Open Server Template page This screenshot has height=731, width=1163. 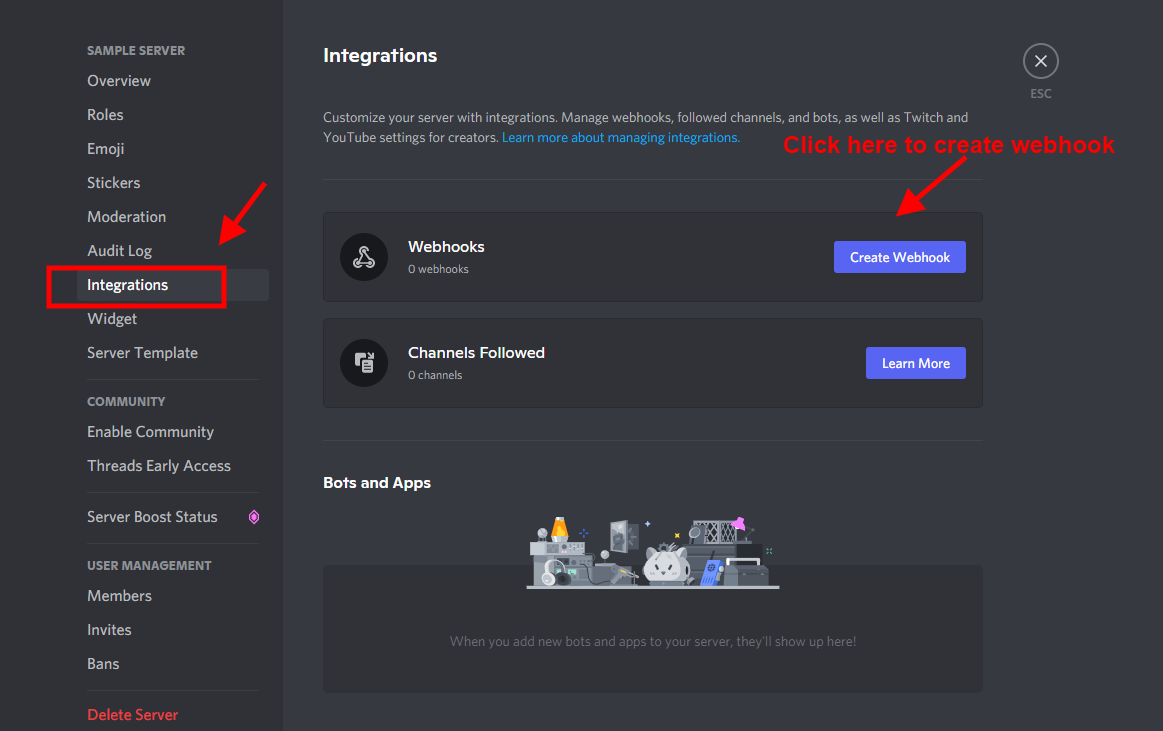click(142, 354)
